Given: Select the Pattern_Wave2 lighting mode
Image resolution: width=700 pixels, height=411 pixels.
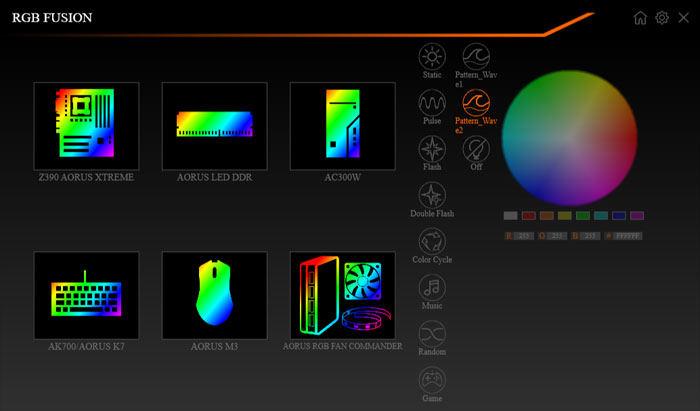Looking at the screenshot, I should point(476,103).
